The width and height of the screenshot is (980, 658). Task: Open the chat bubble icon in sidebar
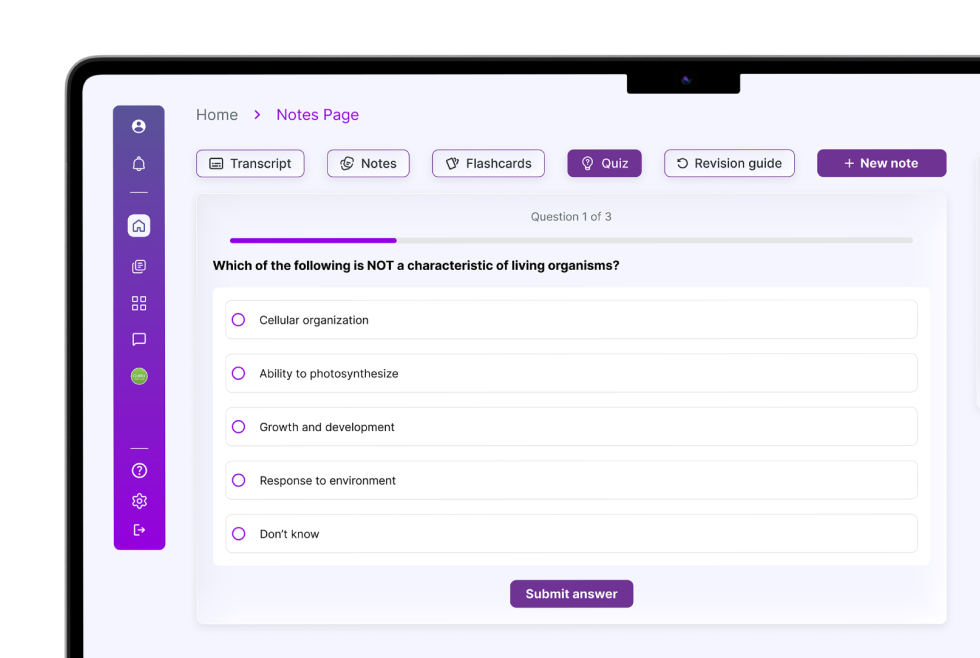[139, 340]
